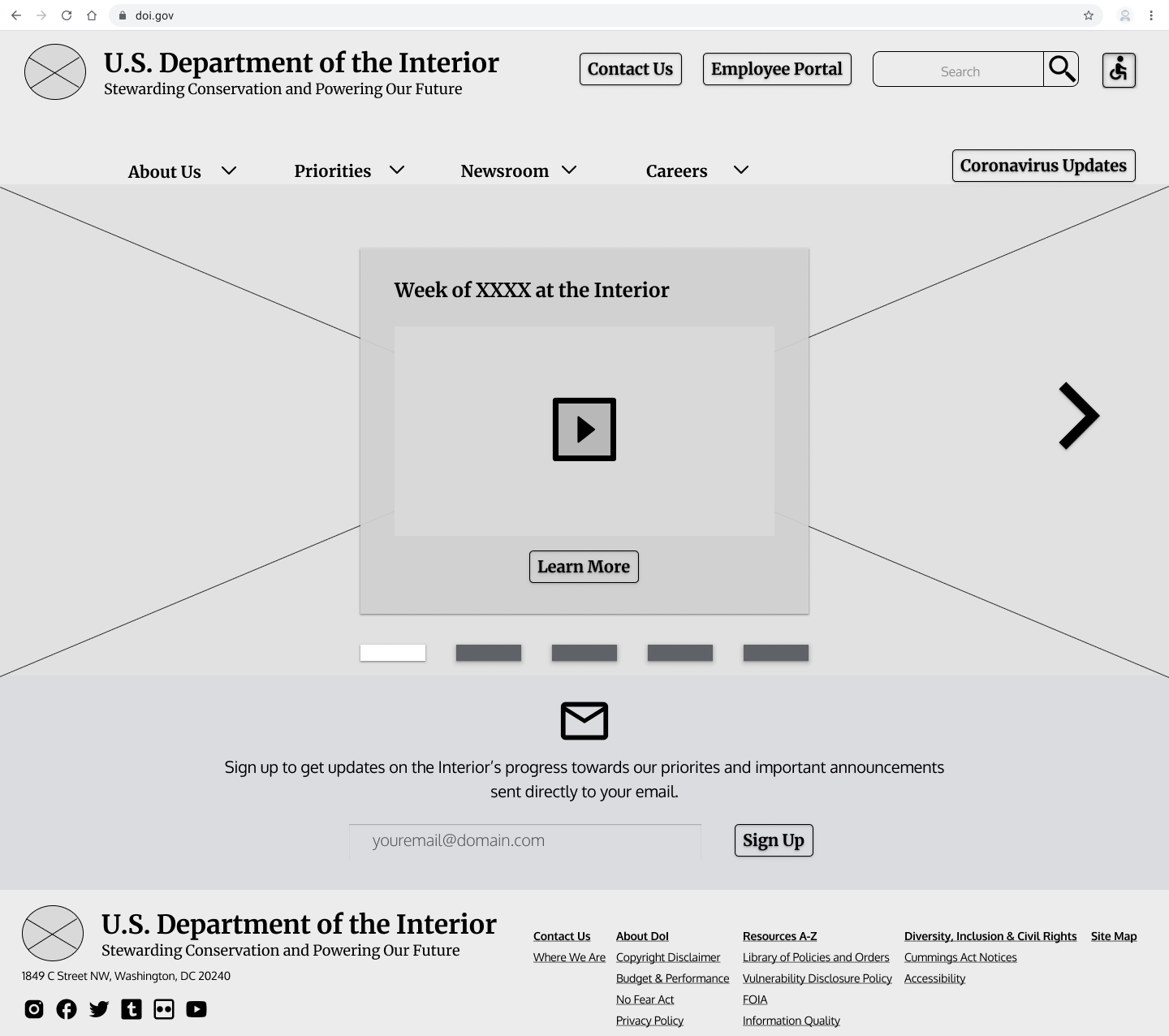Image resolution: width=1169 pixels, height=1036 pixels.
Task: Click the Coronavirus Updates button
Action: pos(1043,166)
